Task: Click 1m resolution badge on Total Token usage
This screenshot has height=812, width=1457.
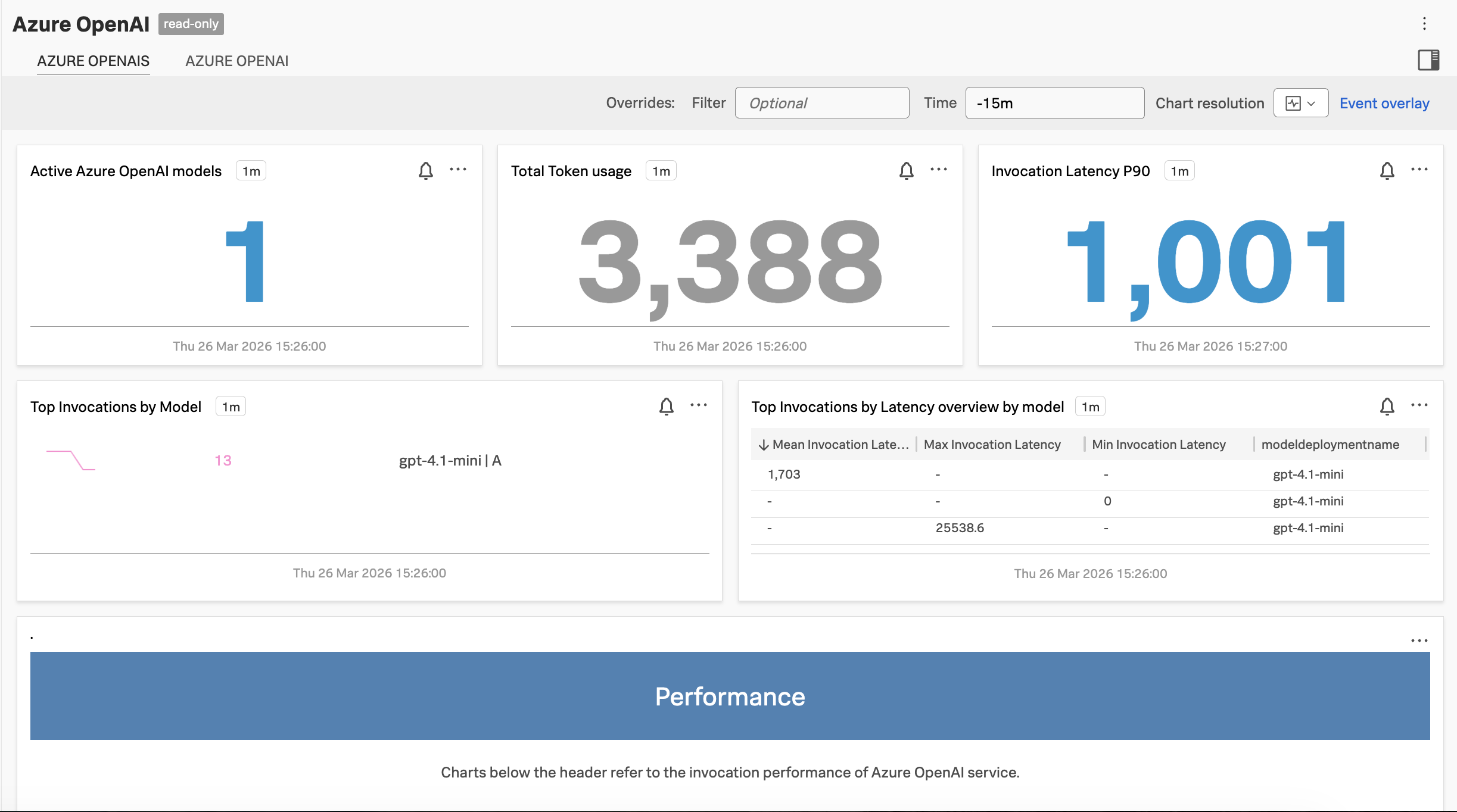Action: coord(661,171)
